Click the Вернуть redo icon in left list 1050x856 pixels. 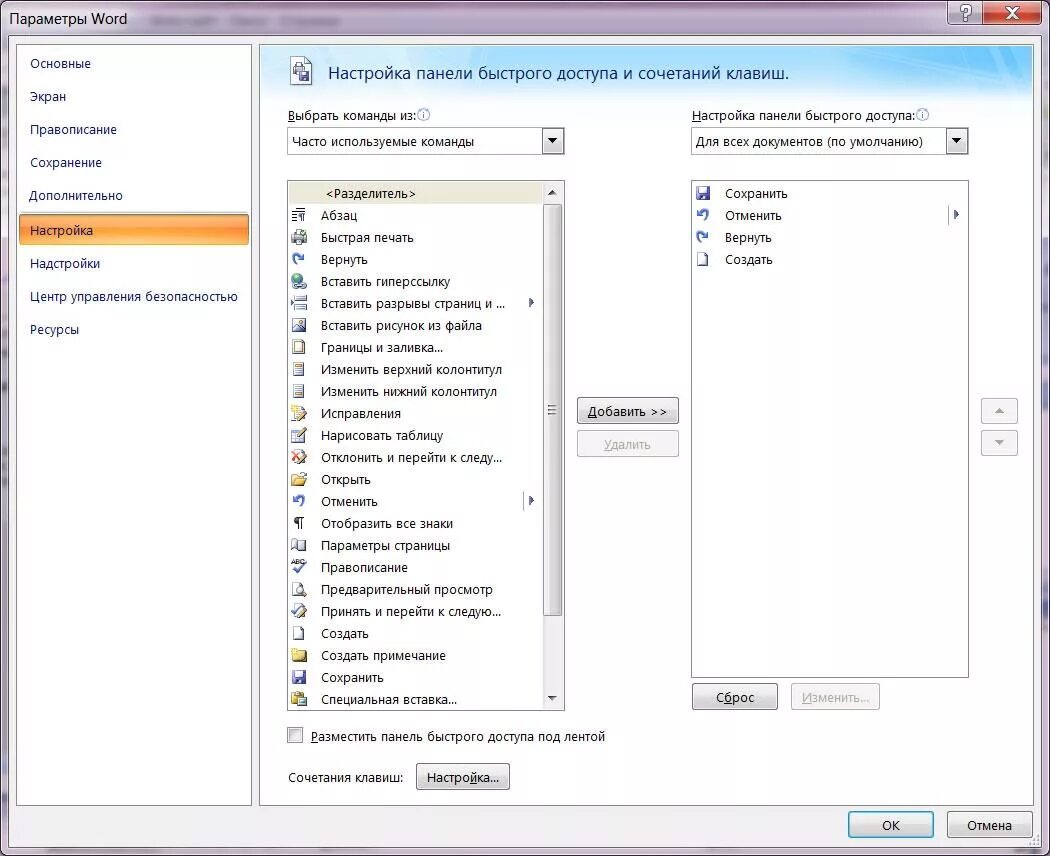point(299,259)
